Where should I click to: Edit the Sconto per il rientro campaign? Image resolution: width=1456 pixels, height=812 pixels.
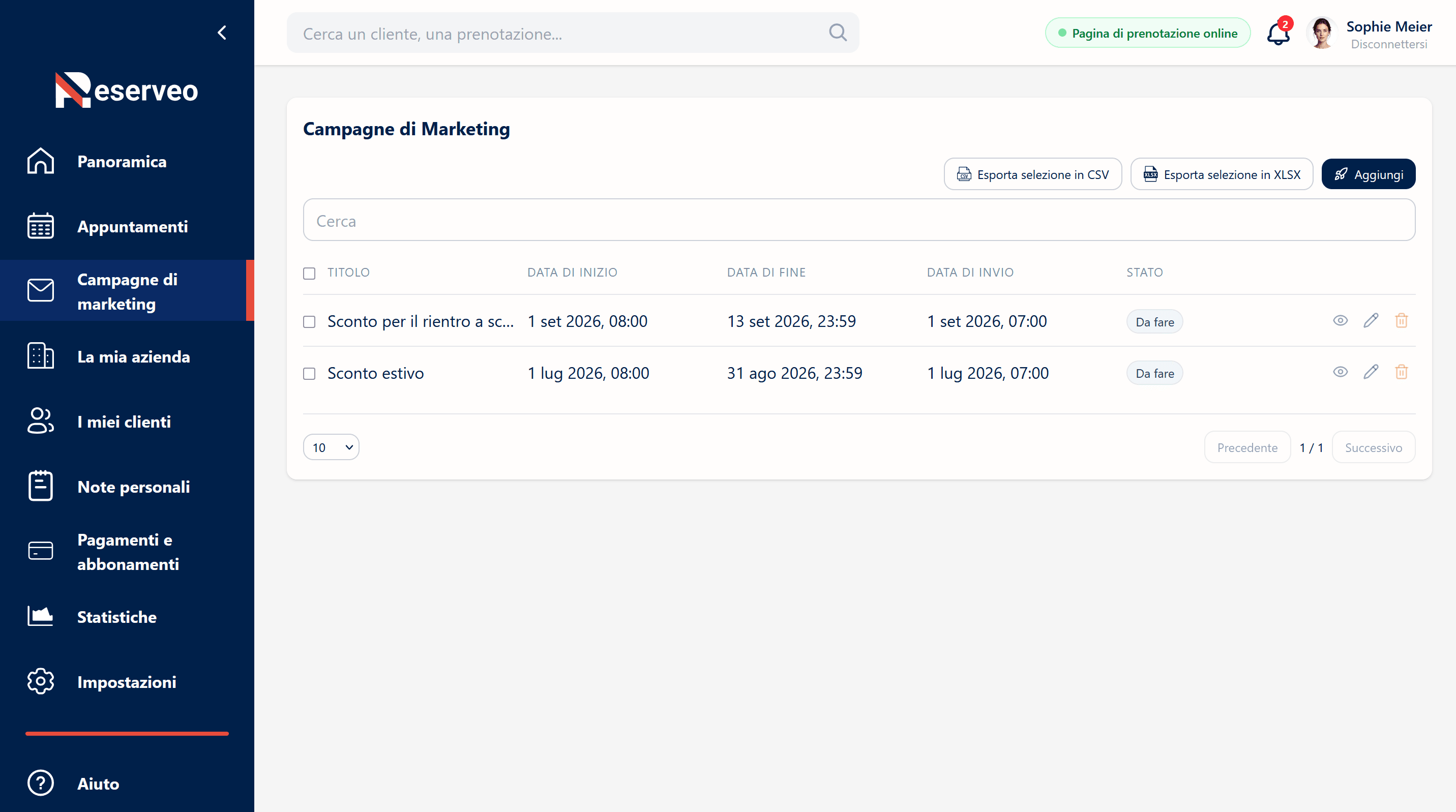[1371, 320]
